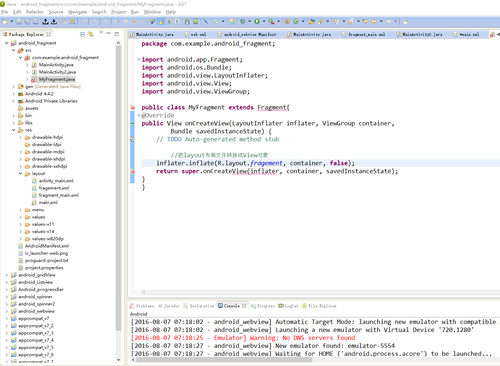Open the Debug button dropdown arrow
This screenshot has height=366, width=500.
click(249, 22)
